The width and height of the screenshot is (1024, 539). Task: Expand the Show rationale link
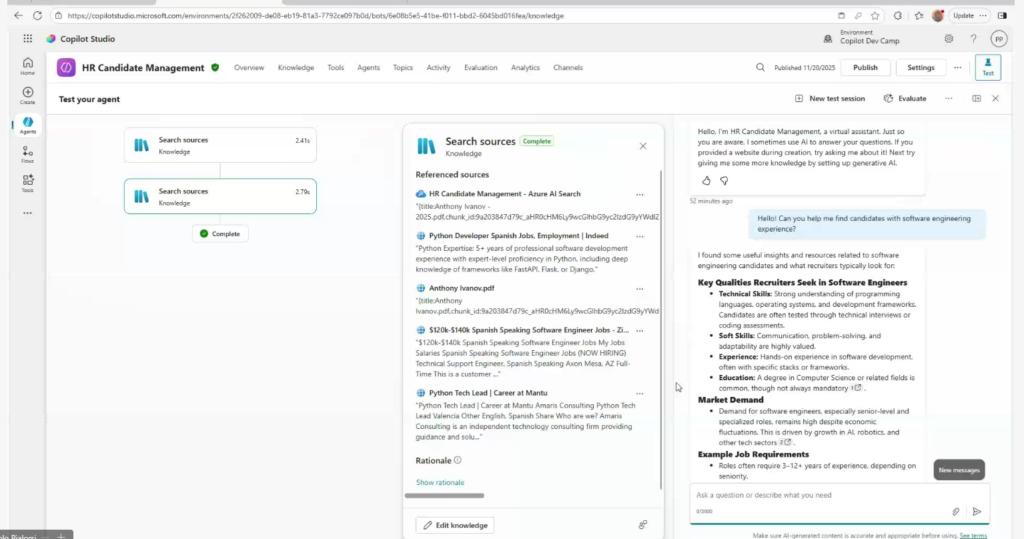[440, 482]
